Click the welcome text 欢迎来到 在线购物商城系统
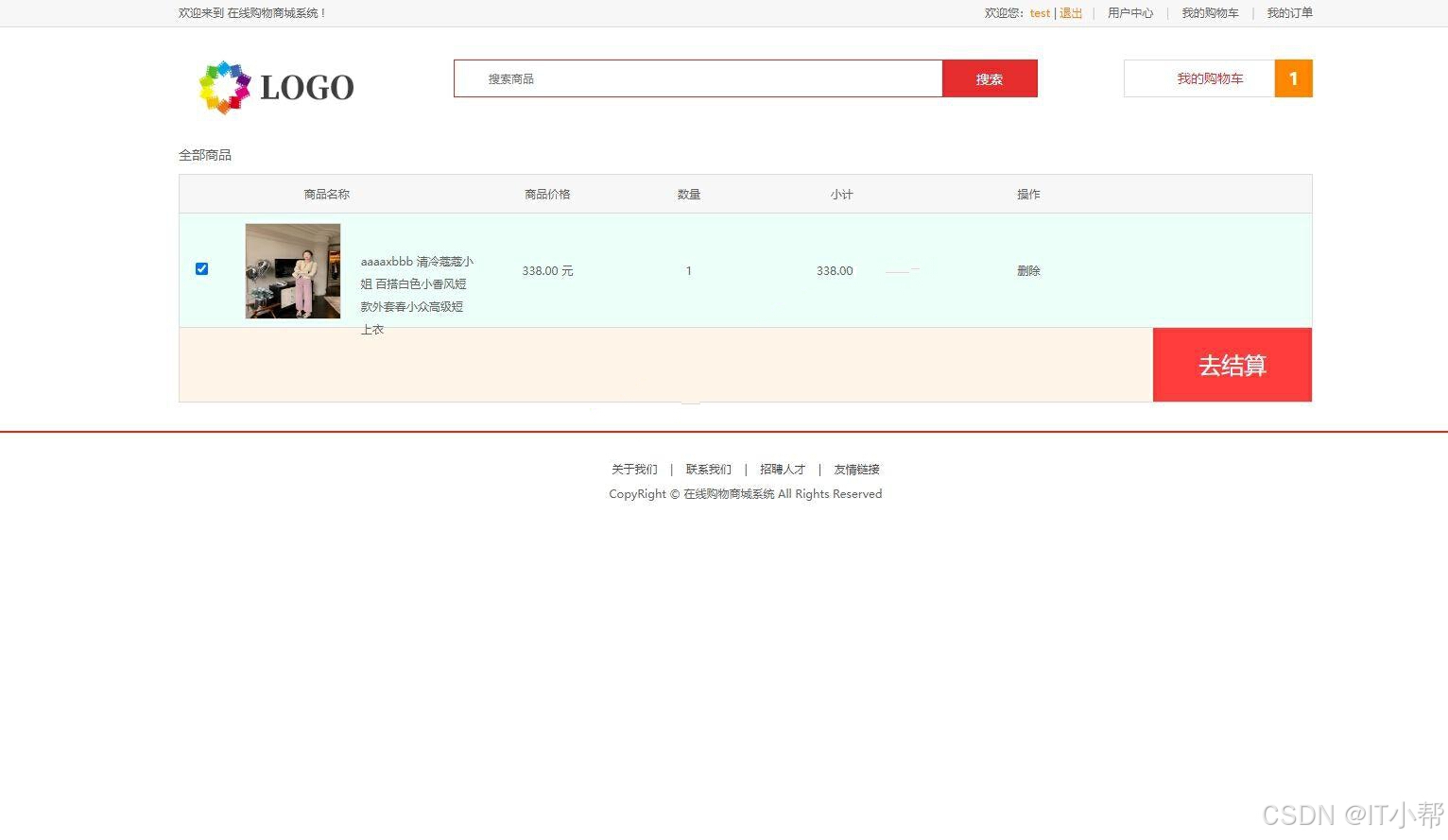Screen dimensions: 1448x840 click(x=251, y=13)
